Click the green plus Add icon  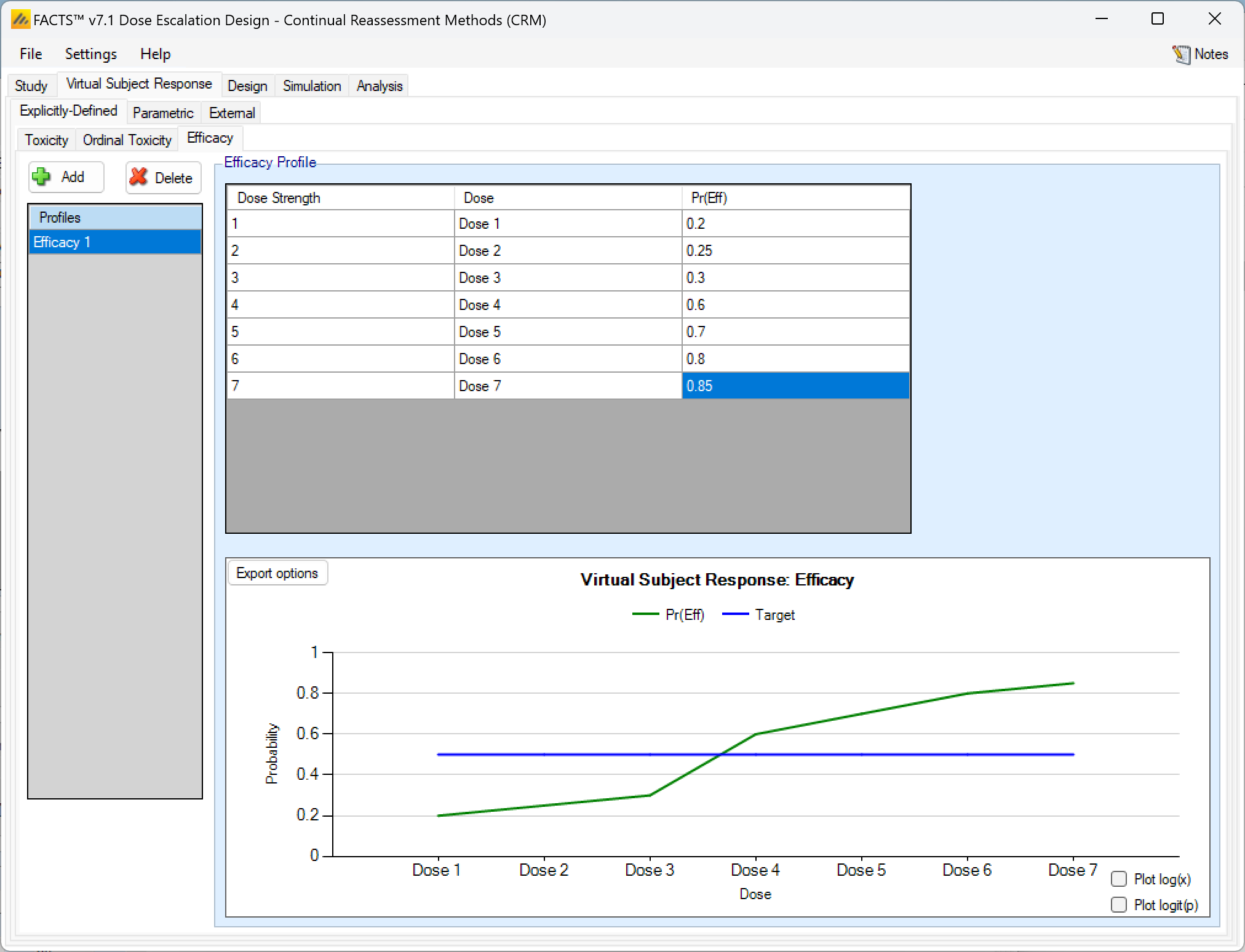42,177
